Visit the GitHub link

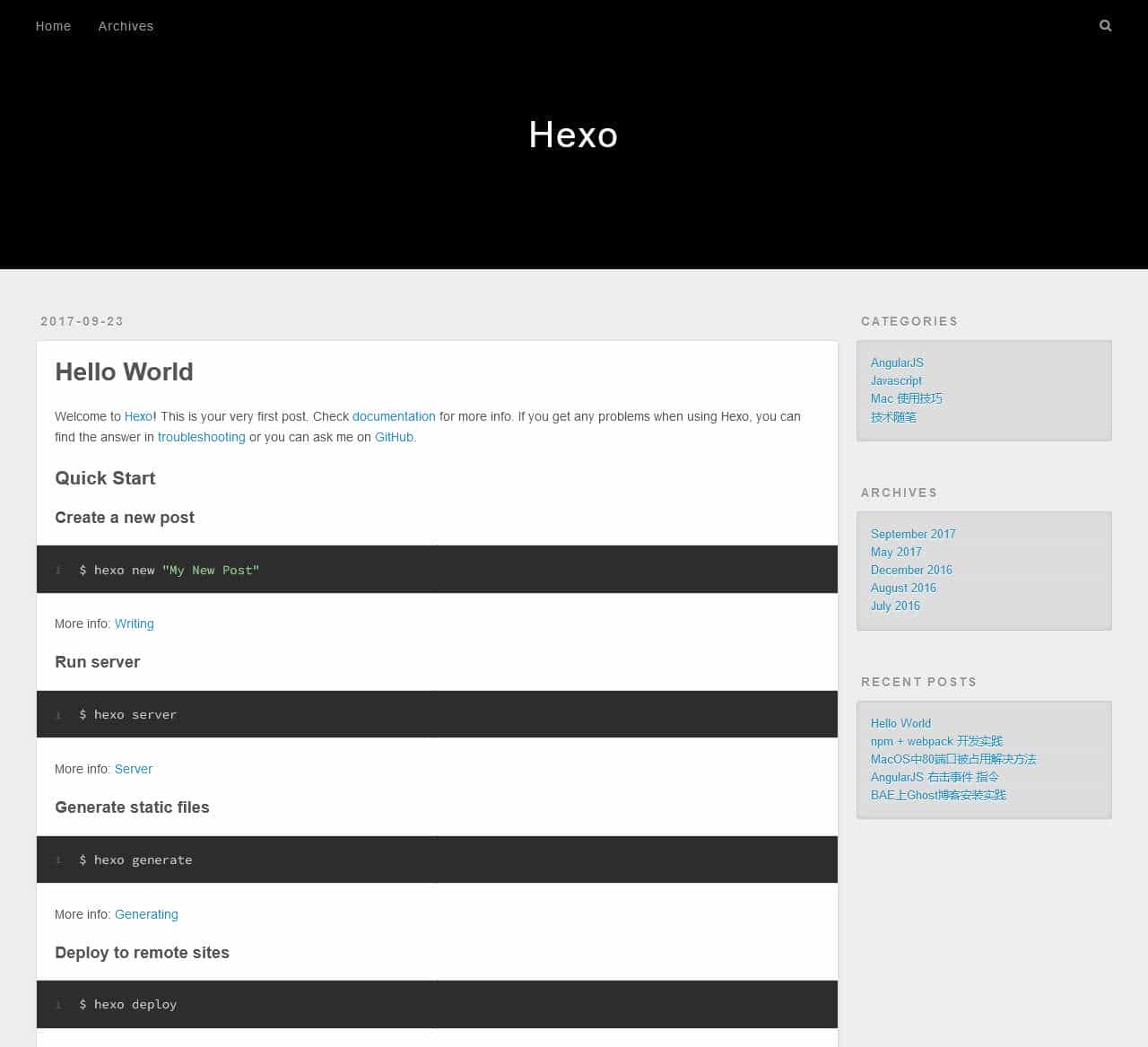(x=394, y=437)
